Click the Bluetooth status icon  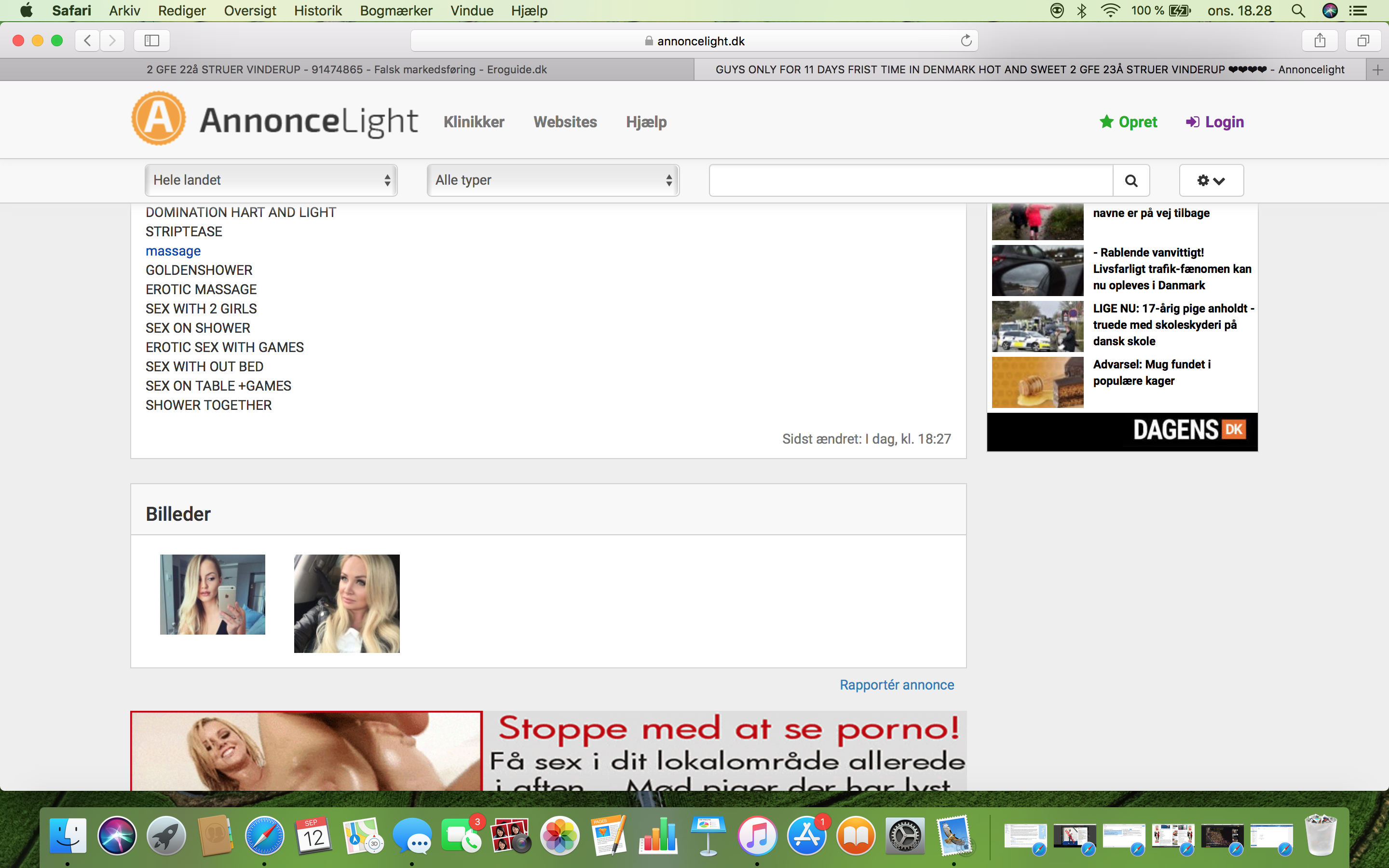tap(1082, 10)
